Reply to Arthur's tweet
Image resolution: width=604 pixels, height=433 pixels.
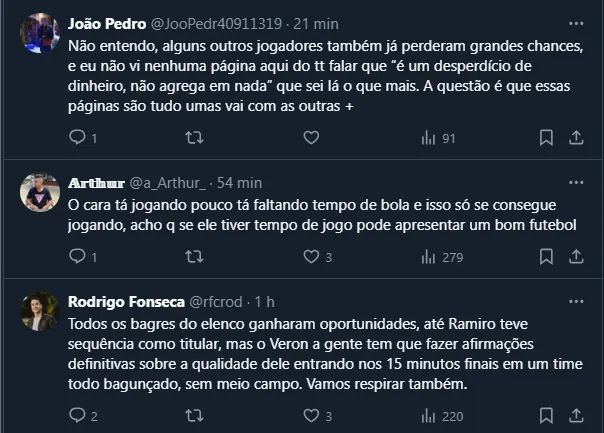tap(78, 257)
